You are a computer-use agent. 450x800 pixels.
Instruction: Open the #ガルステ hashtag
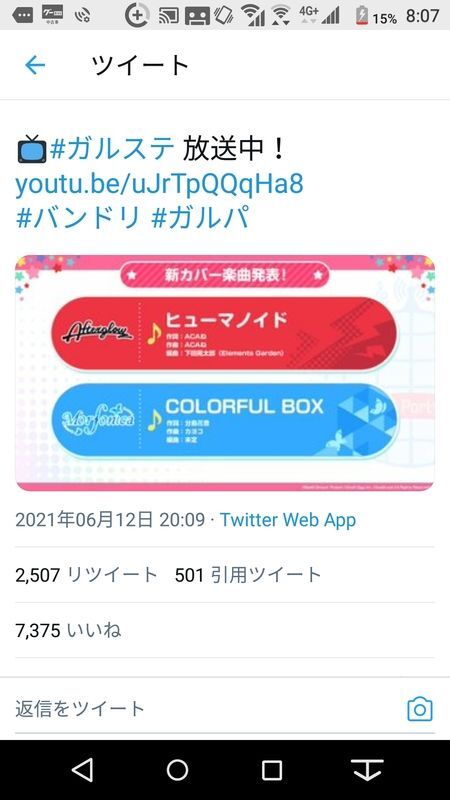click(112, 149)
